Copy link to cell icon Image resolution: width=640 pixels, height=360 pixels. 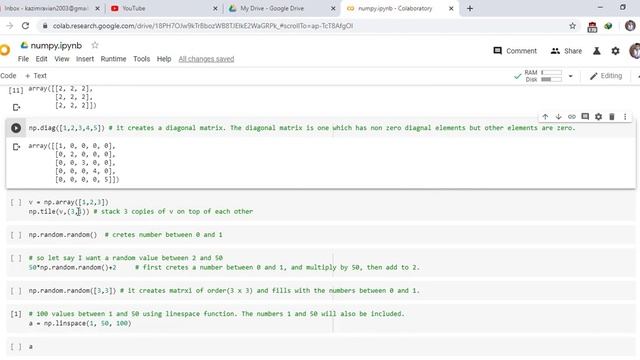click(572, 117)
